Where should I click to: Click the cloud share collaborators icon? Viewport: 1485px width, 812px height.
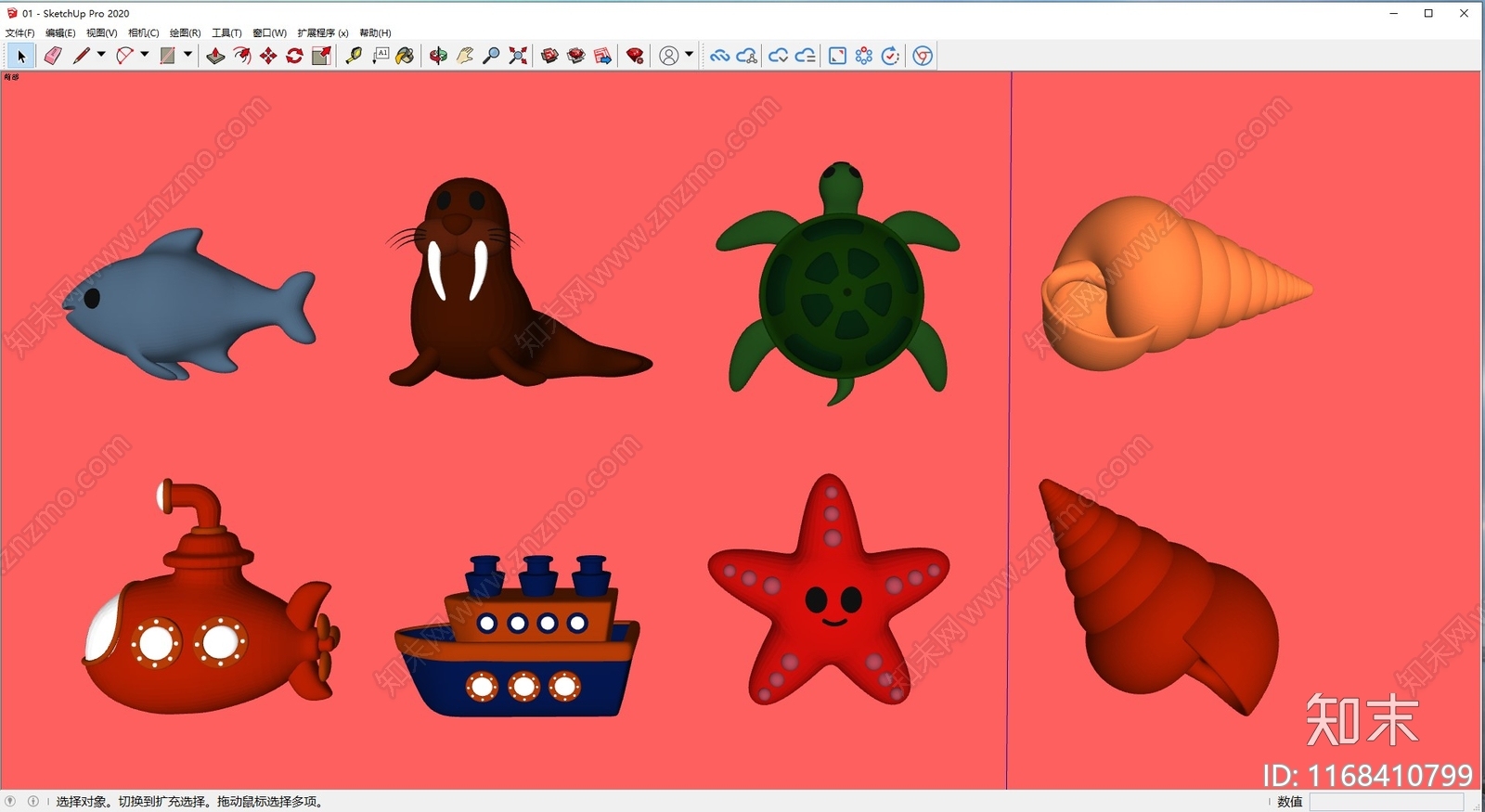click(x=747, y=56)
